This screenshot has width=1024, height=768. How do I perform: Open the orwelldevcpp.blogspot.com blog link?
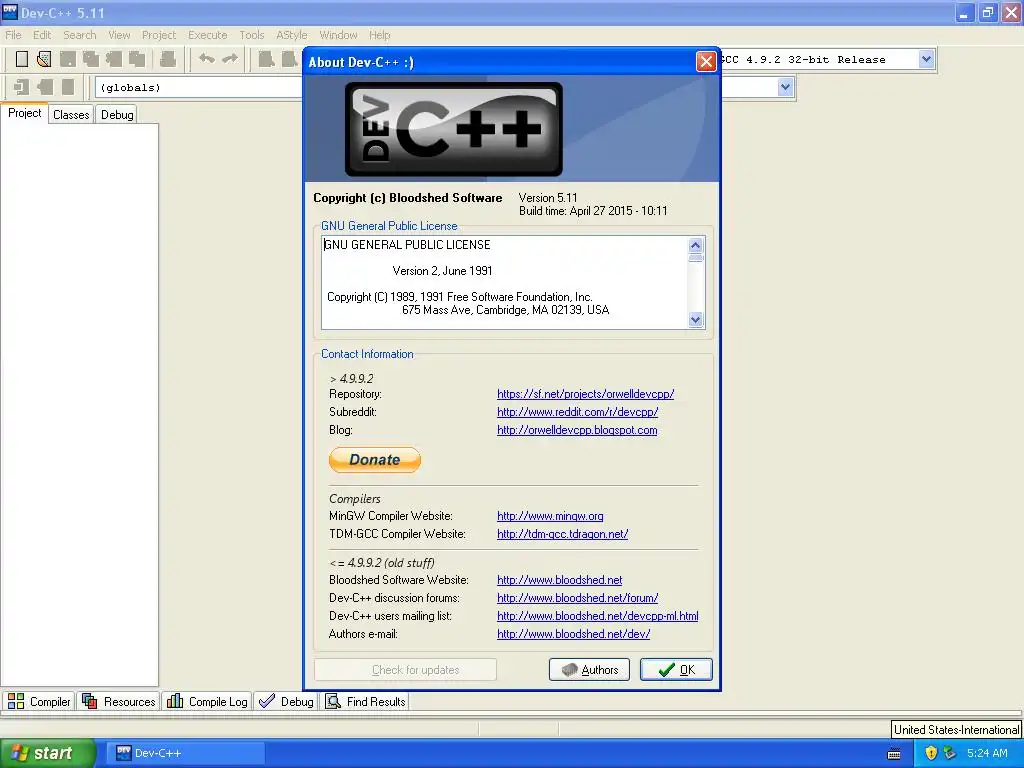click(x=577, y=430)
